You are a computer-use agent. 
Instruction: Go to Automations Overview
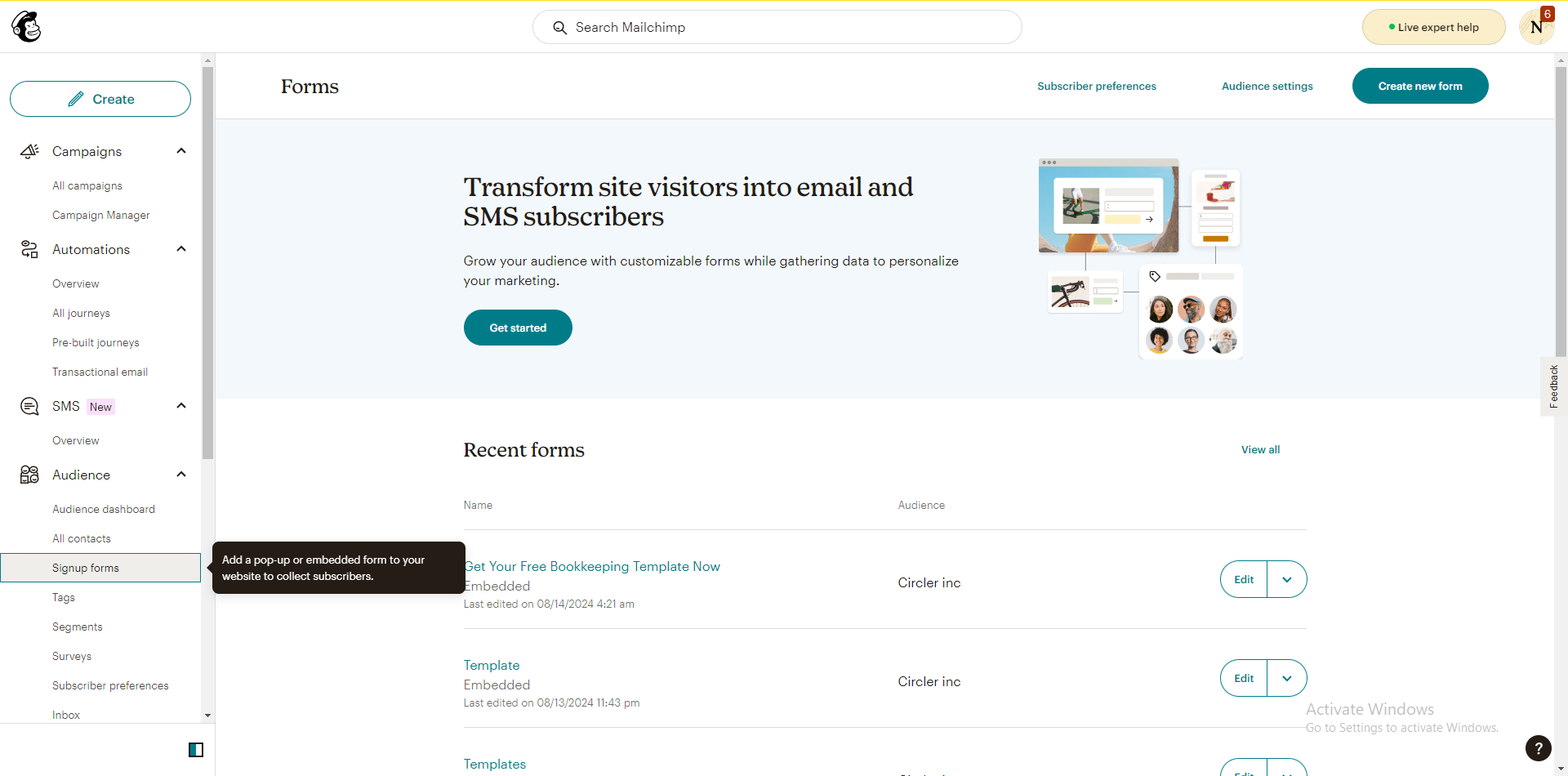[x=76, y=283]
